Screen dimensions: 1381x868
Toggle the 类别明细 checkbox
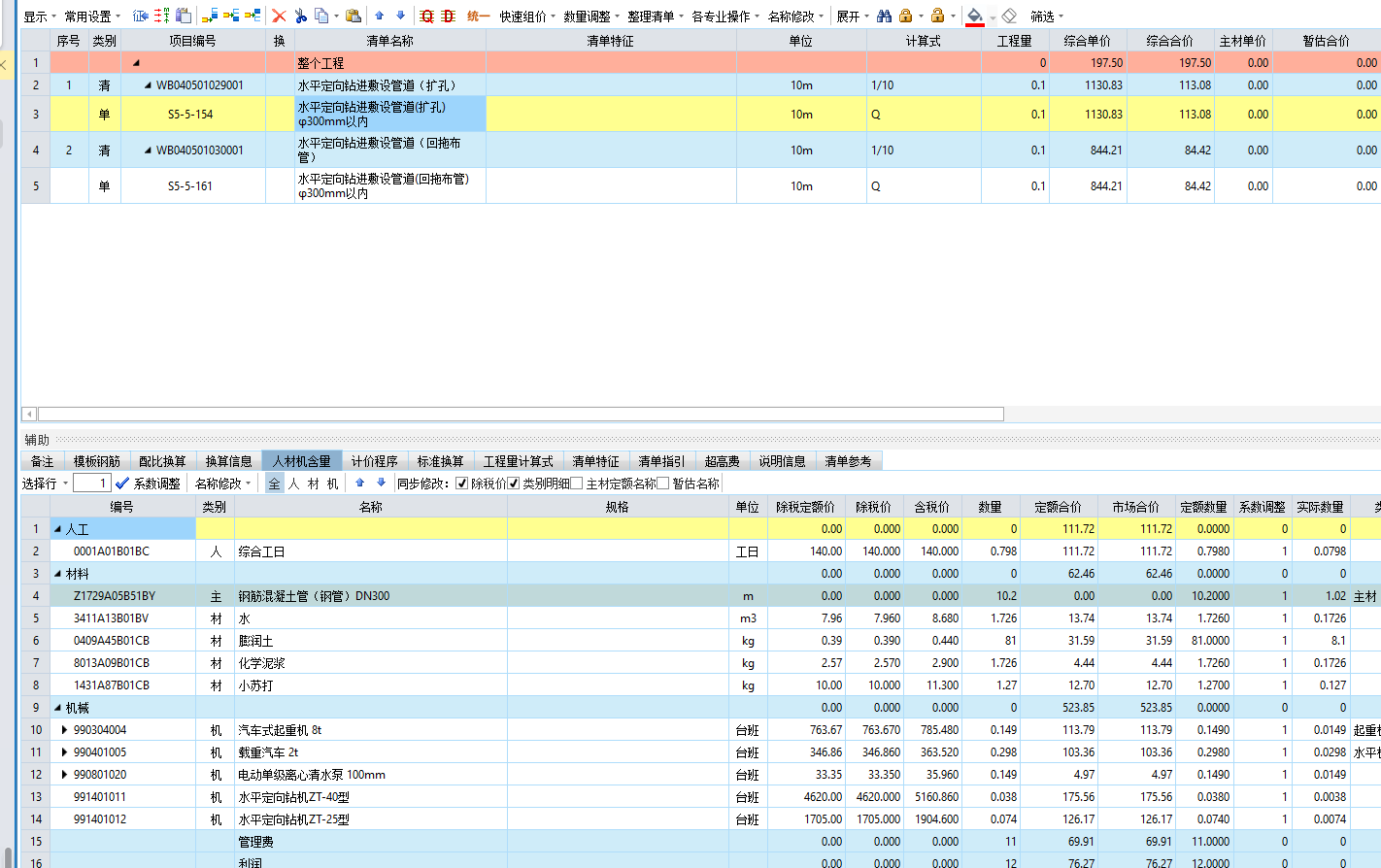coord(514,483)
